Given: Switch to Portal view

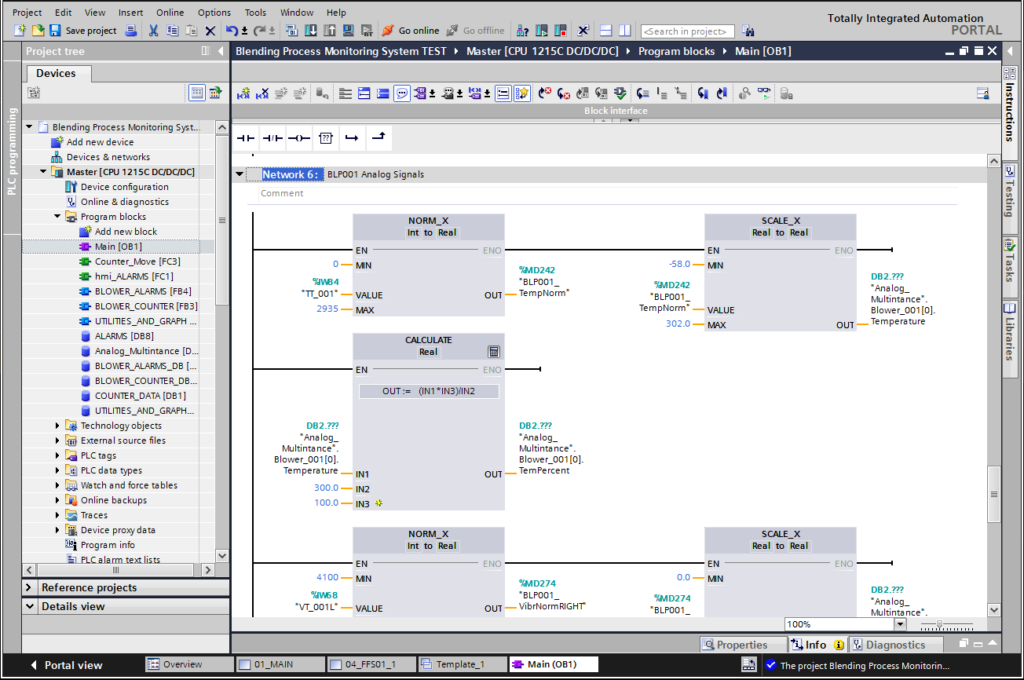Looking at the screenshot, I should (x=65, y=665).
